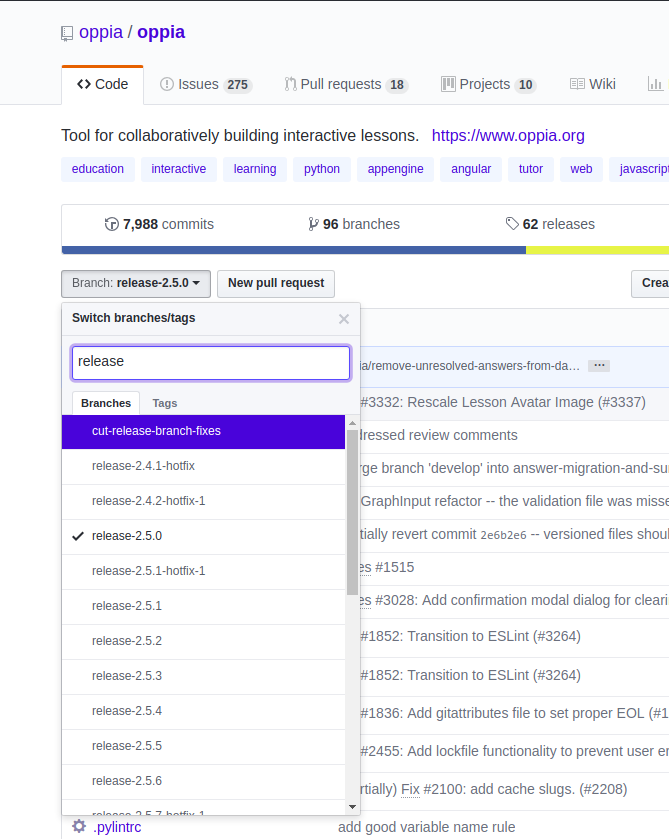This screenshot has width=669, height=839.
Task: Click the branch filter input containing 'release'
Action: (211, 363)
